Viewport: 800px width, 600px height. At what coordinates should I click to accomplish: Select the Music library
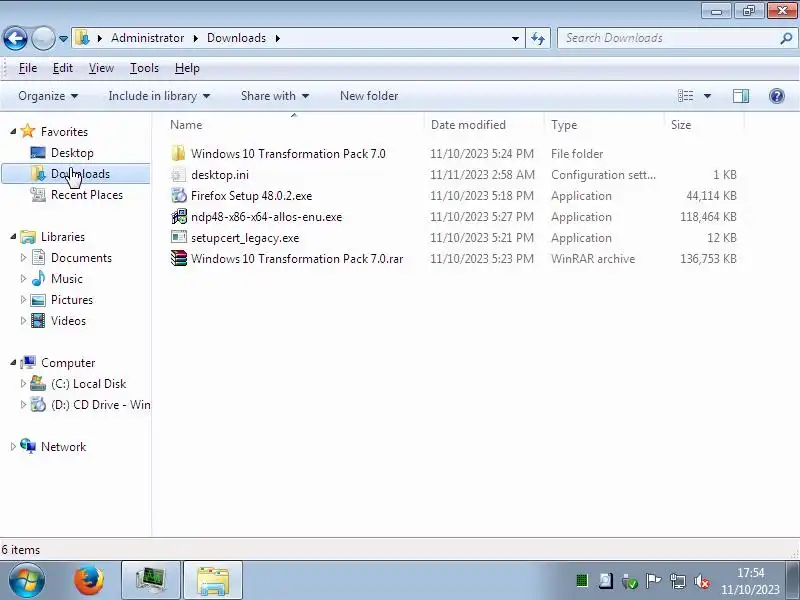tap(66, 279)
